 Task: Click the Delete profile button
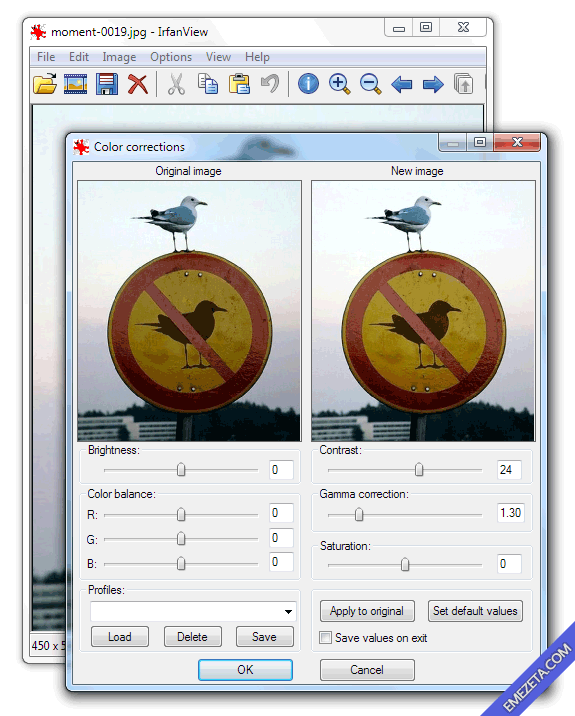pyautogui.click(x=192, y=637)
